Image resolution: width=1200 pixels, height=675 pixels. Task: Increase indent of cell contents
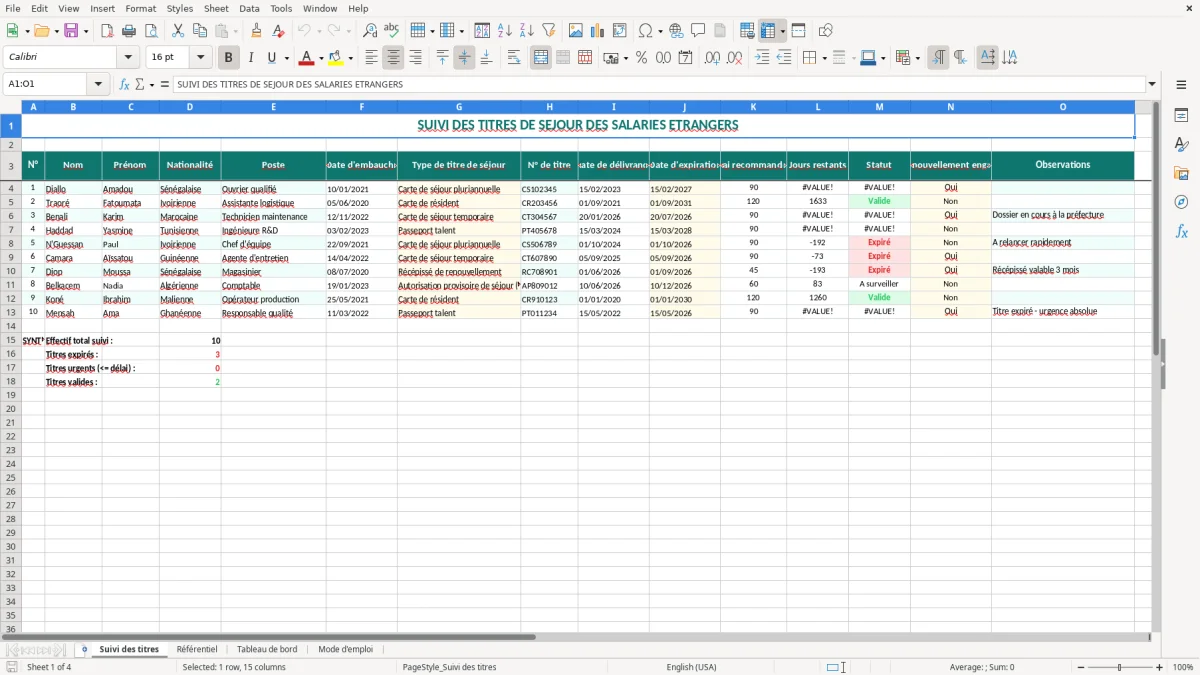tap(762, 58)
